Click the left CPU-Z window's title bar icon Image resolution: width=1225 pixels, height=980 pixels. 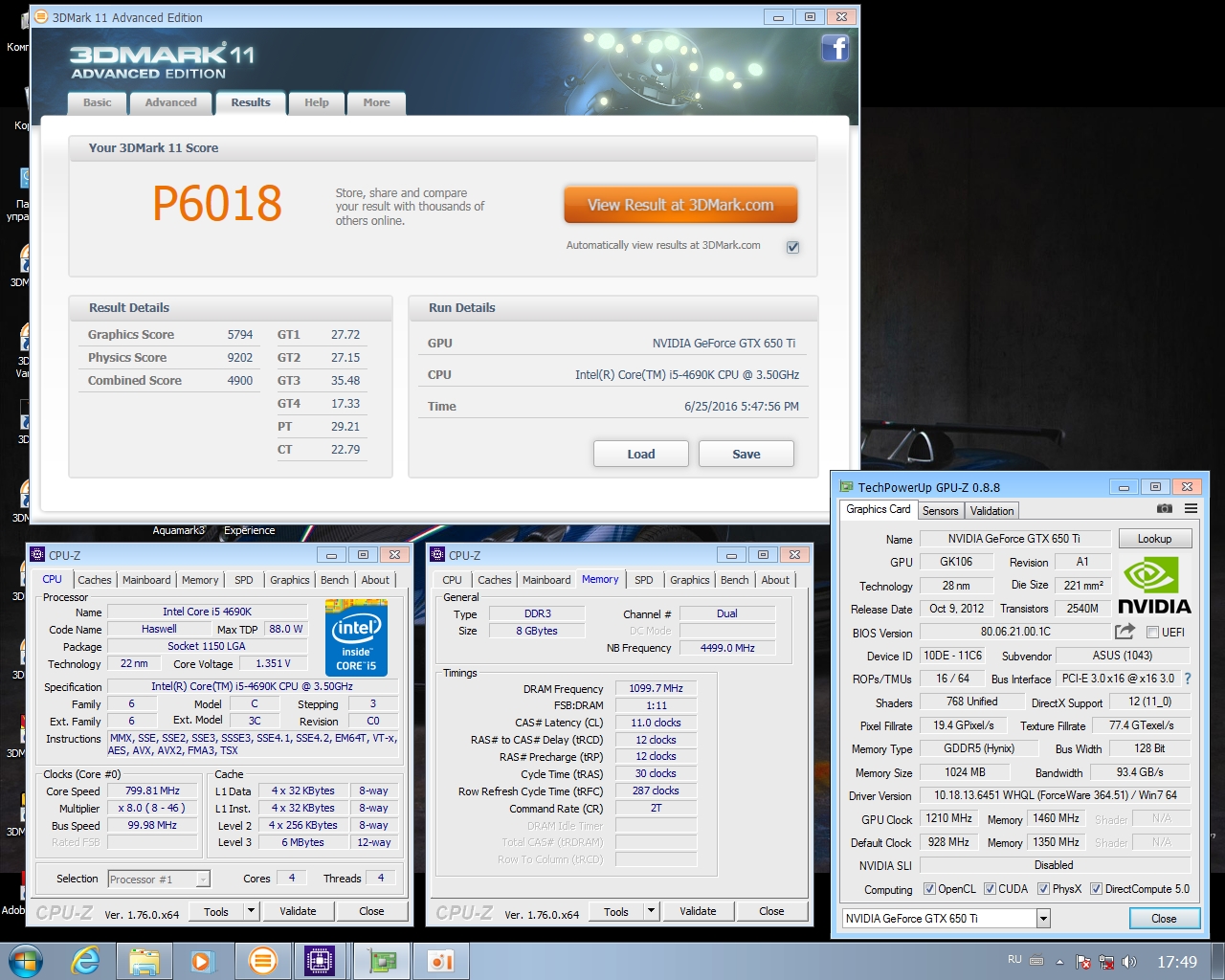click(37, 554)
